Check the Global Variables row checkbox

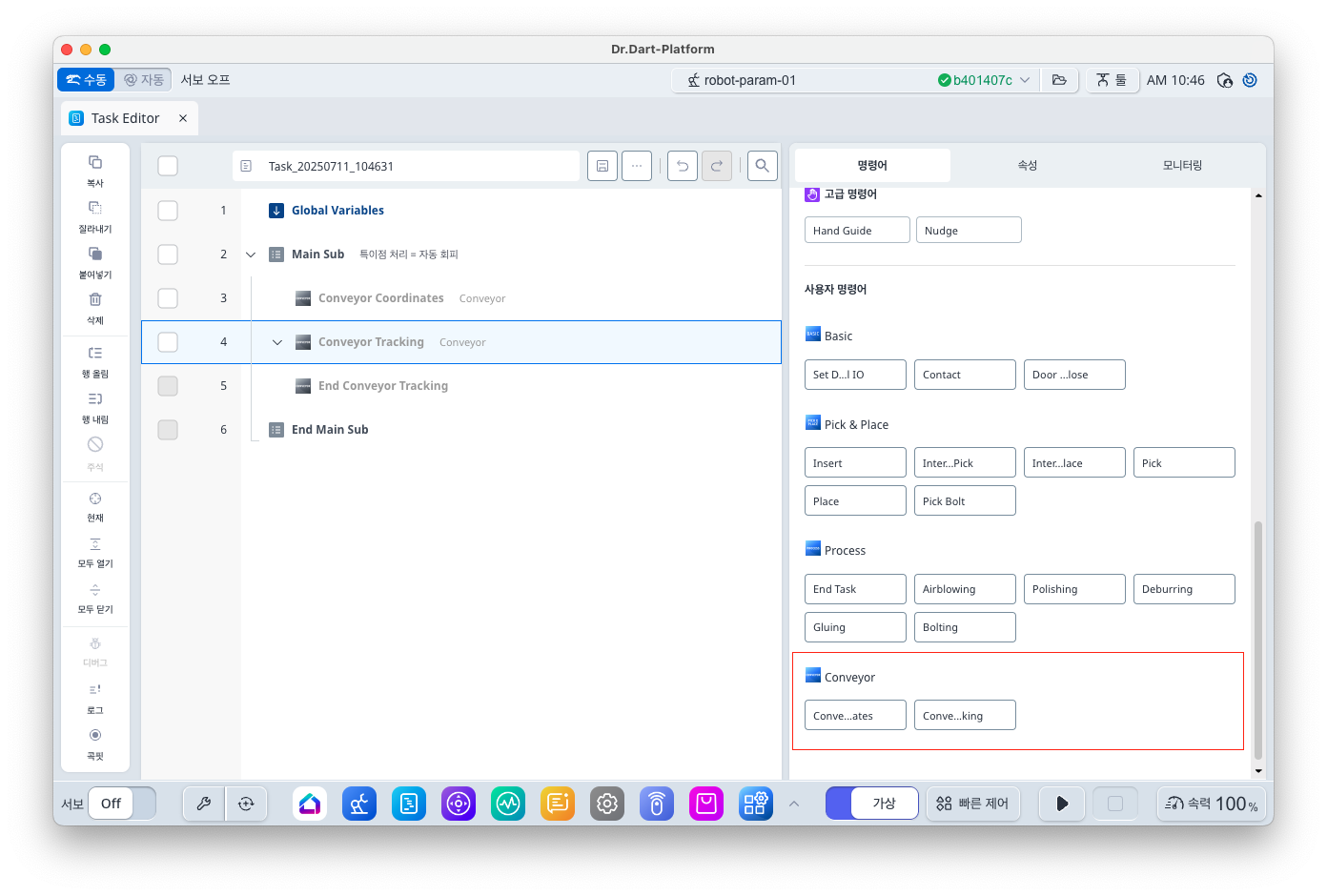[x=168, y=211]
